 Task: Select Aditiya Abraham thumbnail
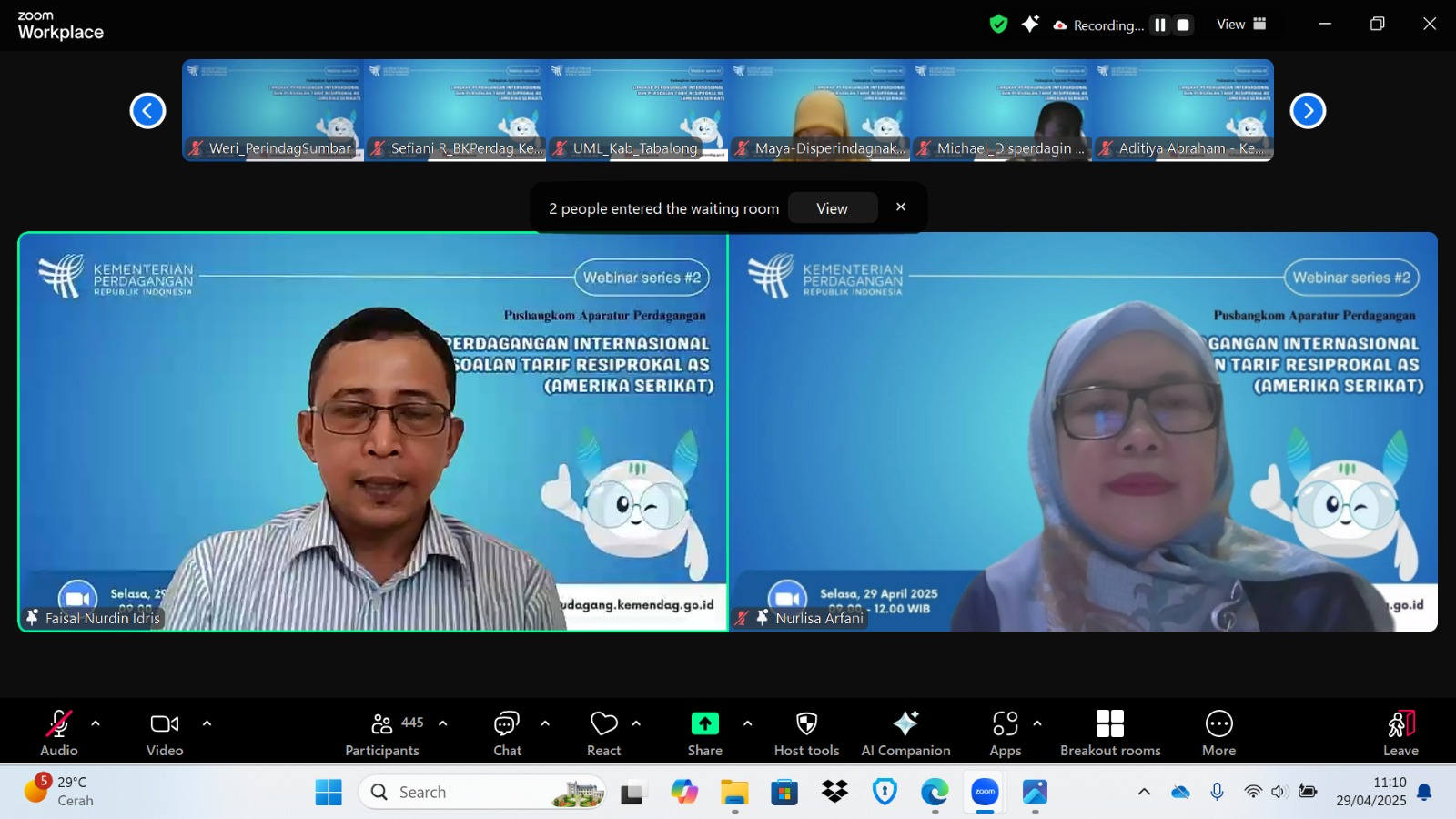click(x=1183, y=110)
